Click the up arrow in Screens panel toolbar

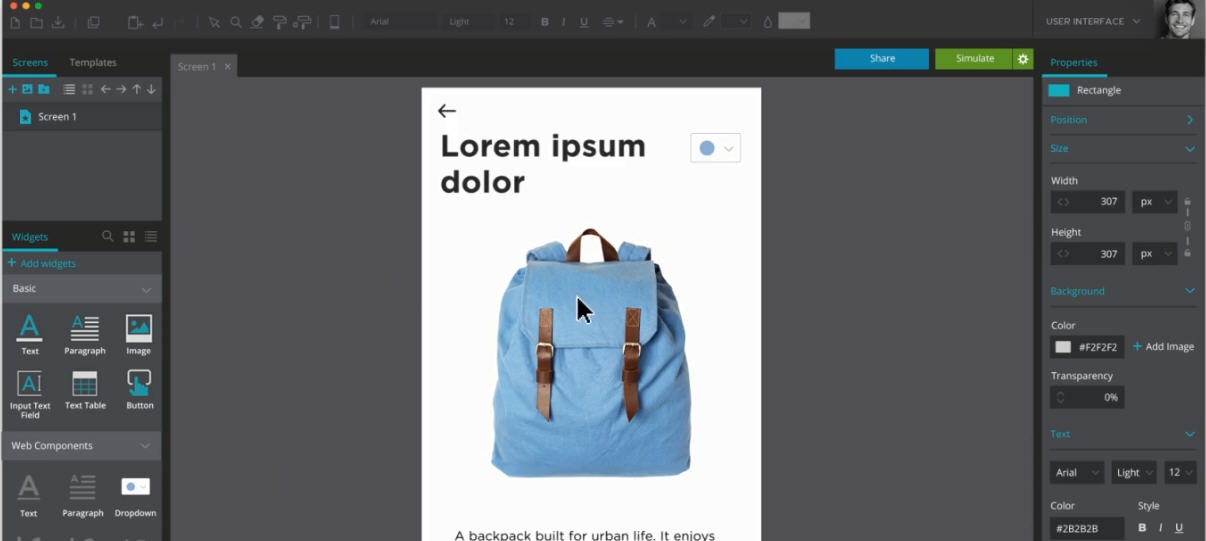coord(137,89)
